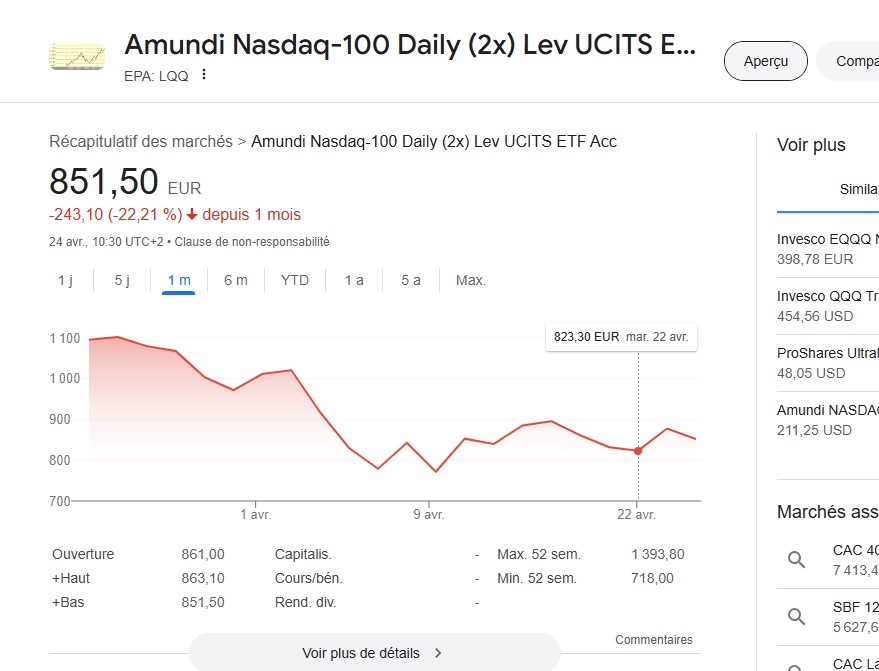Click the chevron in Voir plus de détails
The height and width of the screenshot is (671, 879).
[x=438, y=653]
